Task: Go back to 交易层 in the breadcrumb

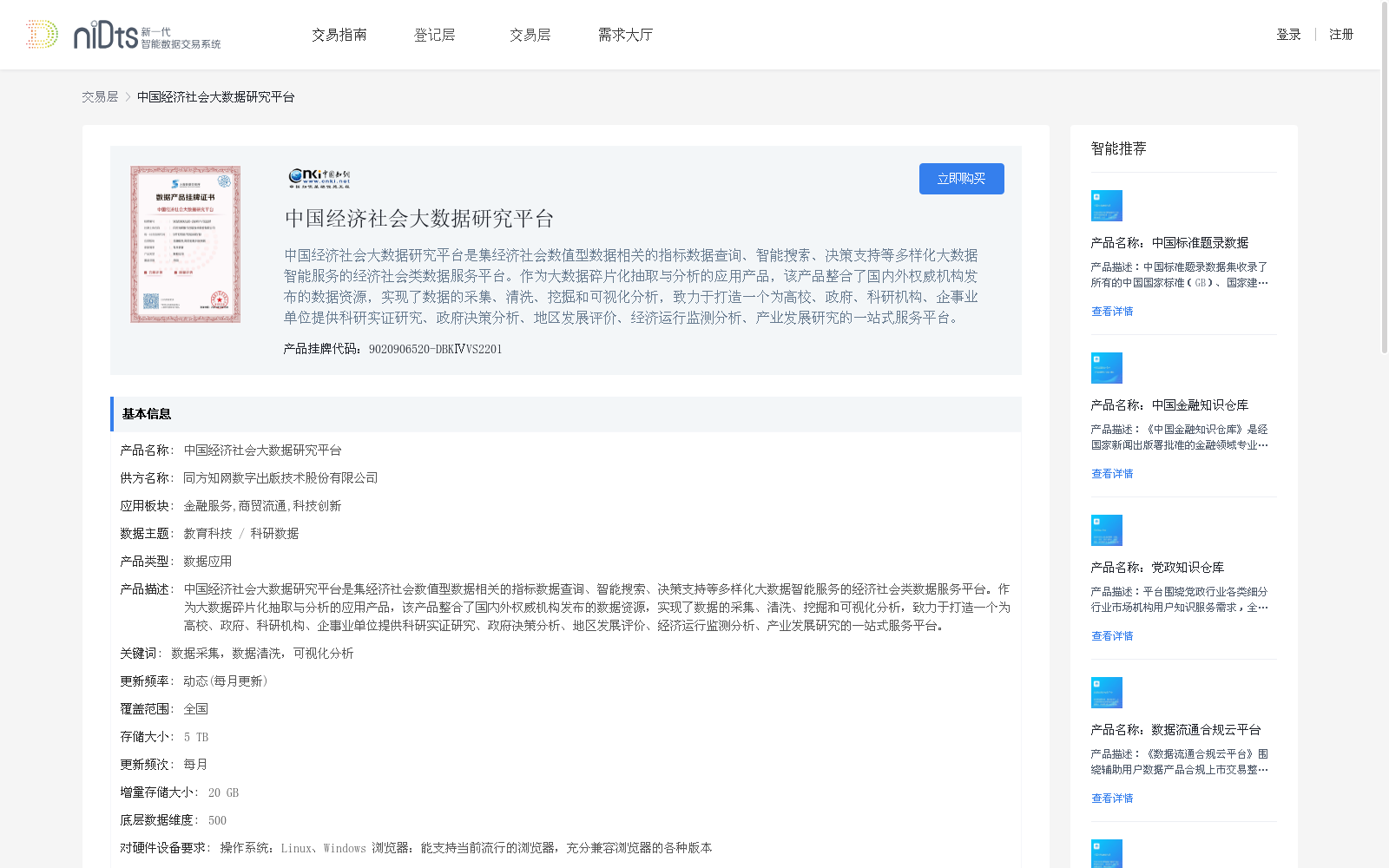Action: tap(100, 97)
